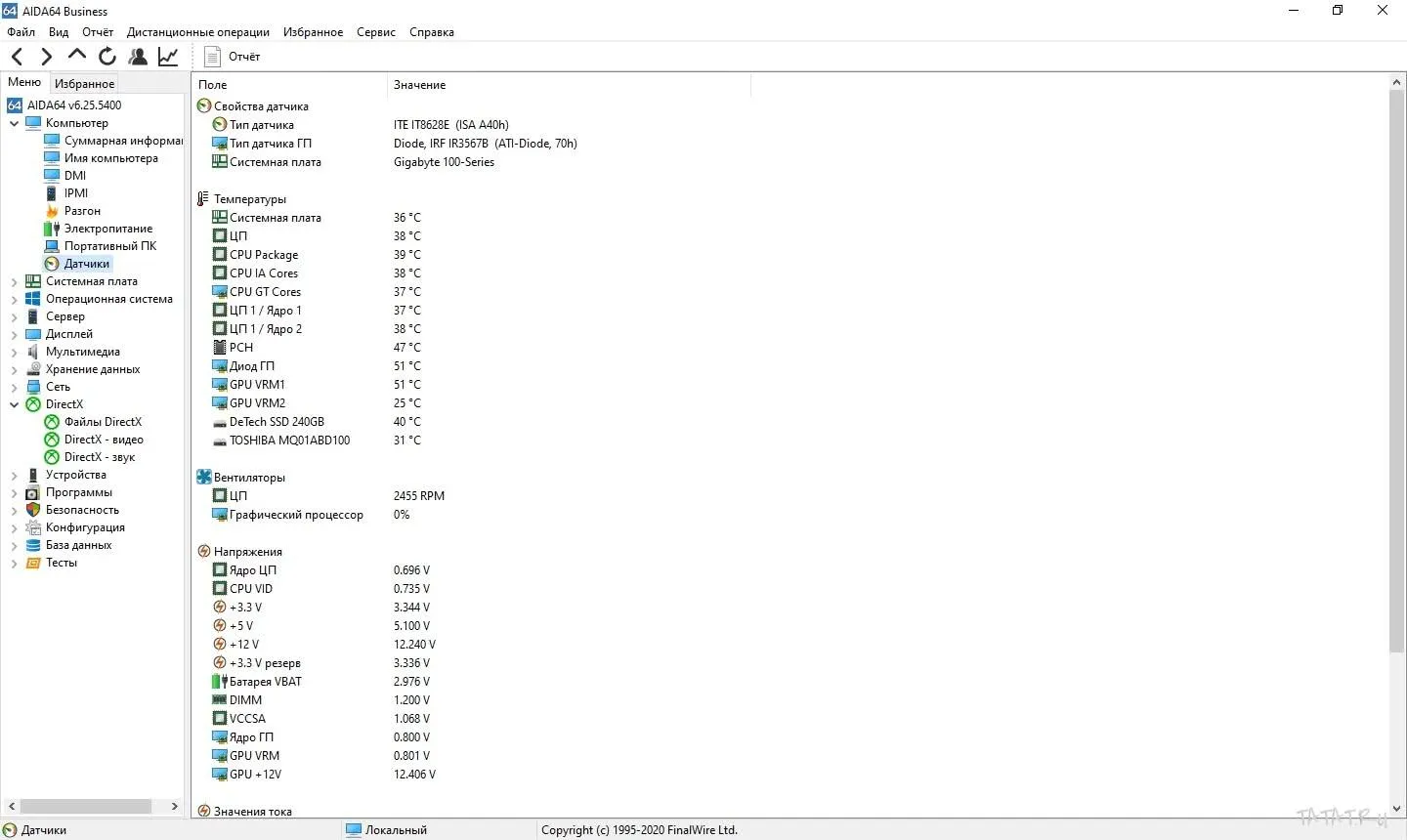This screenshot has width=1407, height=840.
Task: Select Суммарная информация tree item
Action: [x=123, y=141]
